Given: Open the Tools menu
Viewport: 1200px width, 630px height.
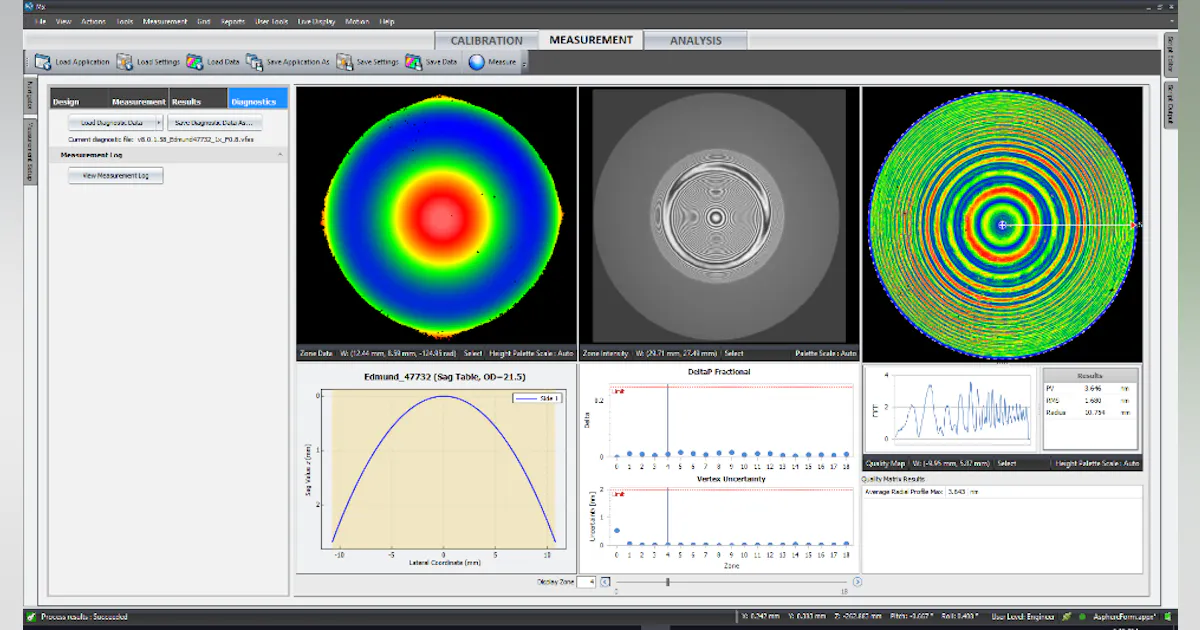Looking at the screenshot, I should coord(125,21).
